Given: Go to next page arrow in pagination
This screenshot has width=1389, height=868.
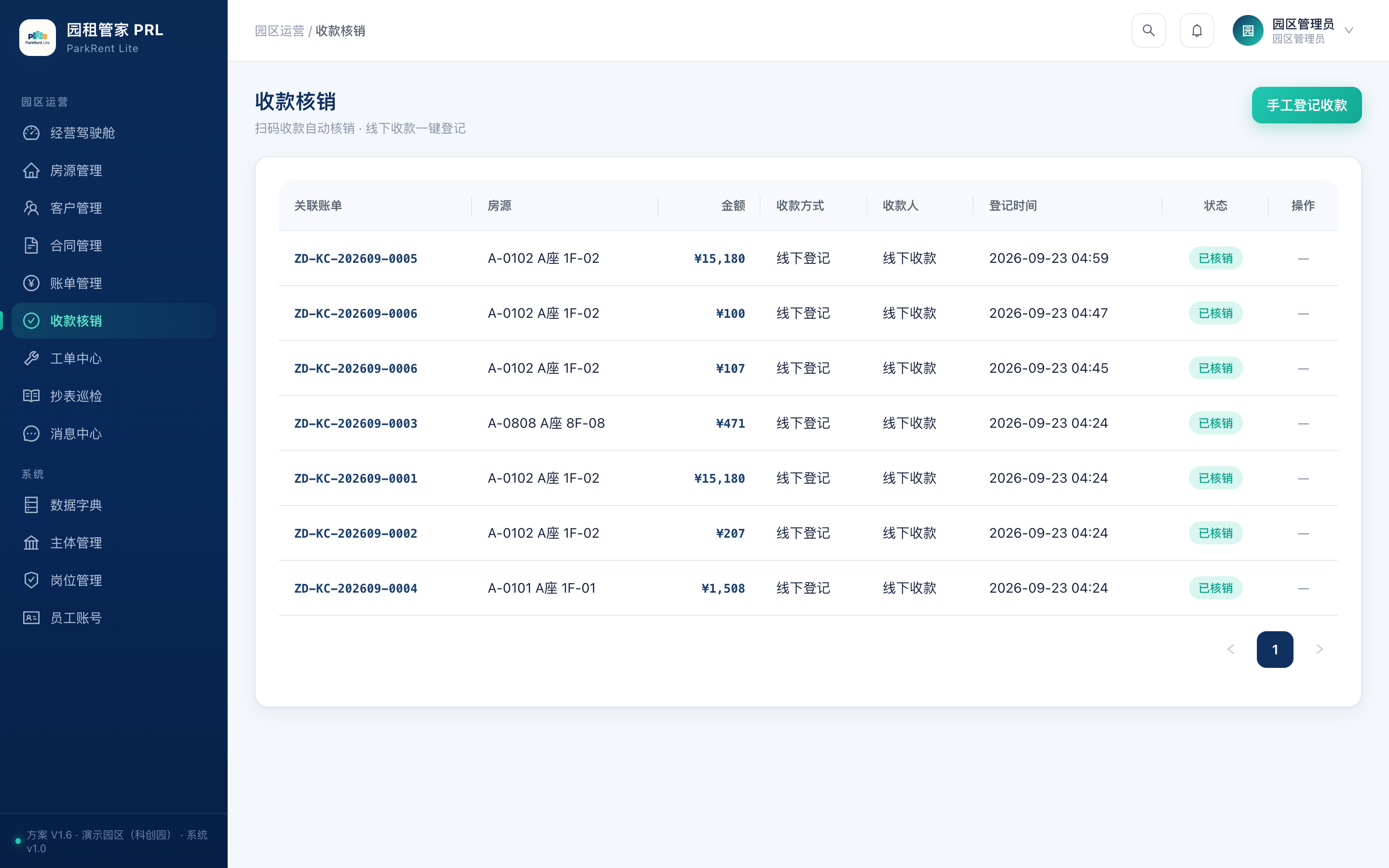Looking at the screenshot, I should [1320, 649].
